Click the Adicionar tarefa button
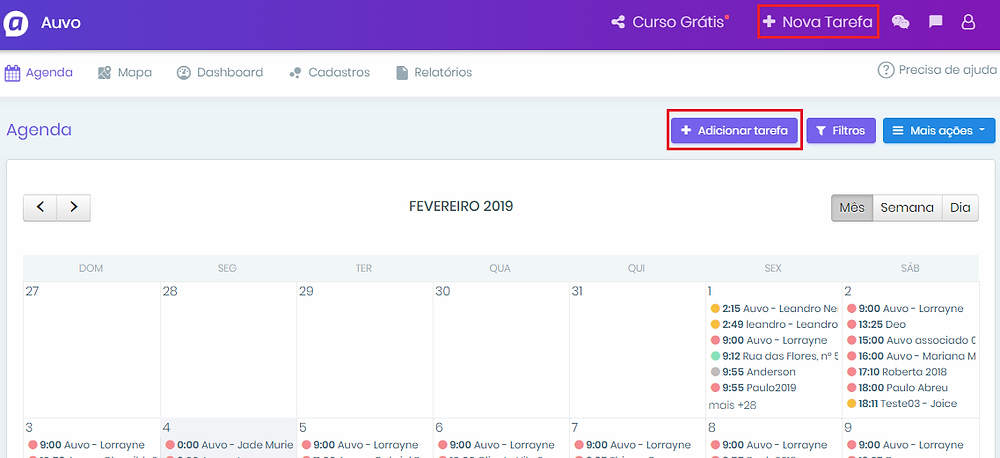 (734, 131)
